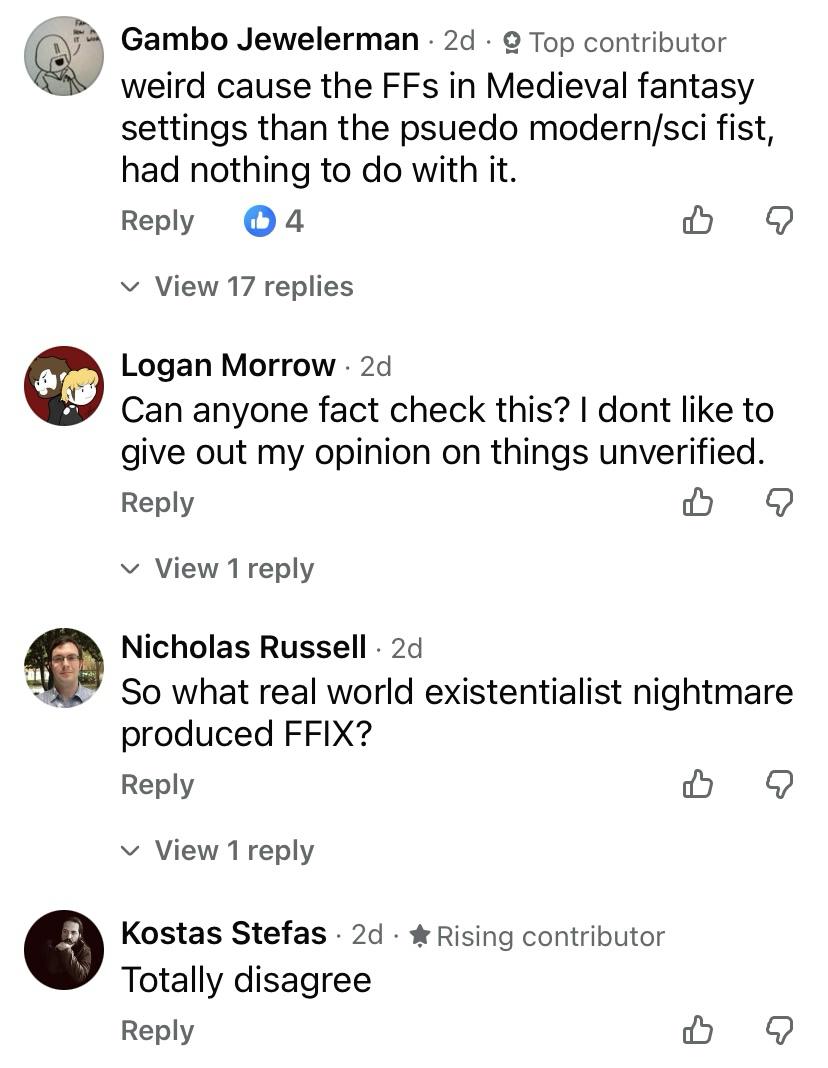Dislike Nicholas Russell's FFIX comment
Image resolution: width=828 pixels, height=1068 pixels.
click(779, 785)
